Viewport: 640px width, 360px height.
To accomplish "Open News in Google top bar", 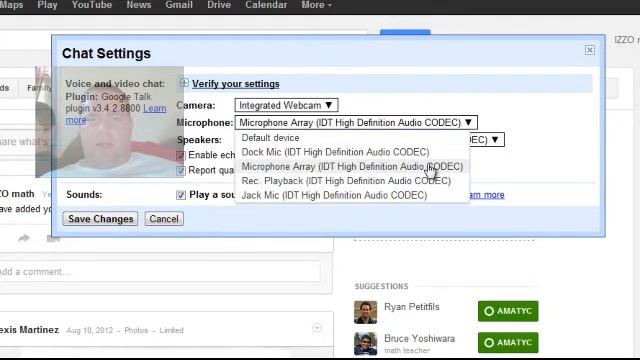I will pos(139,5).
